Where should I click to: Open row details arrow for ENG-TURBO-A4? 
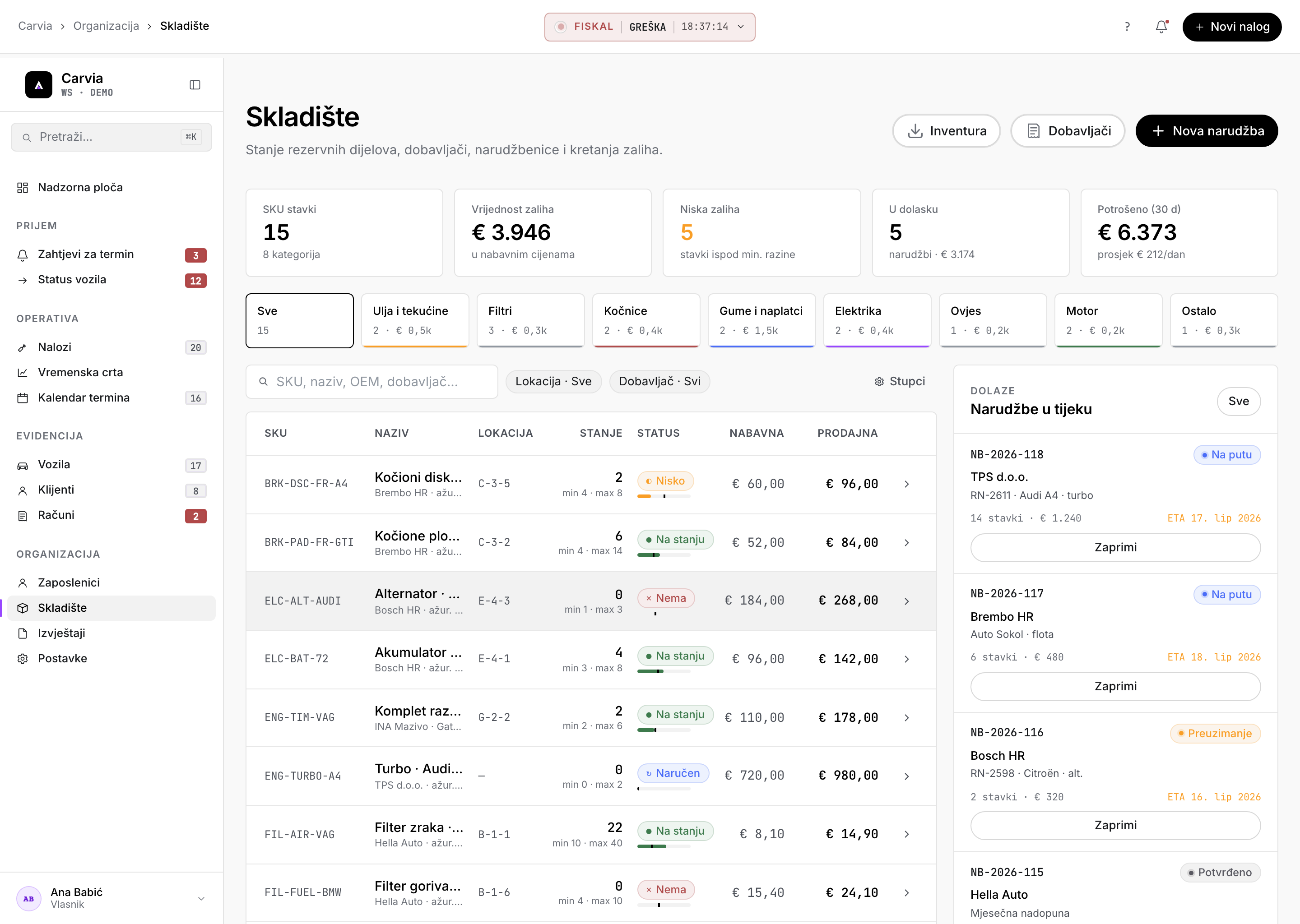[x=907, y=776]
